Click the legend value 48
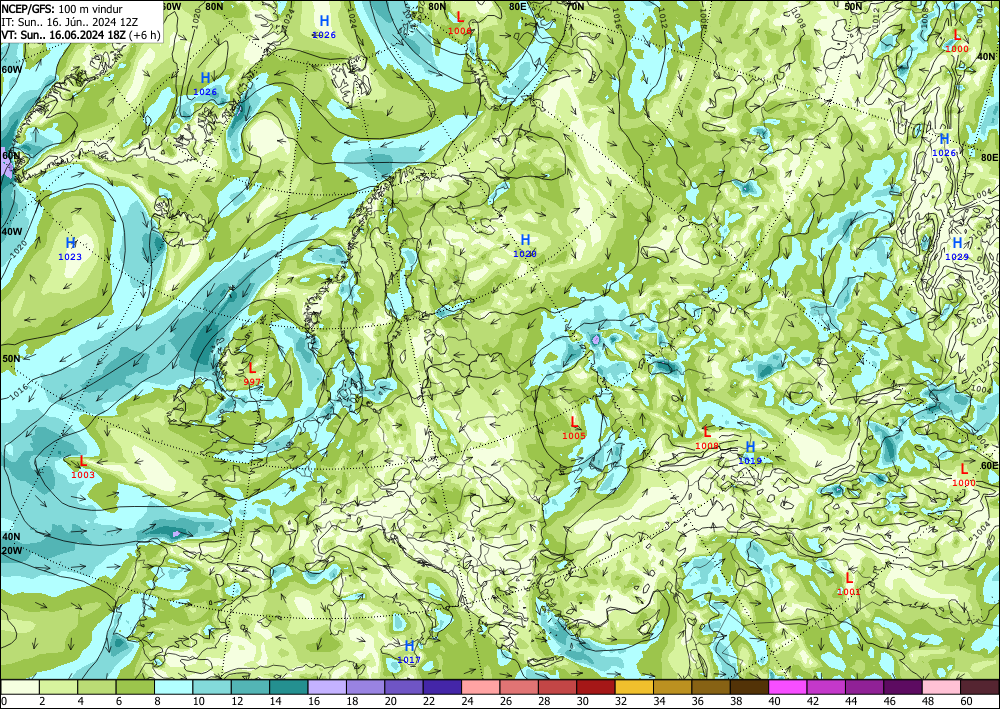This screenshot has width=1000, height=709. [928, 702]
